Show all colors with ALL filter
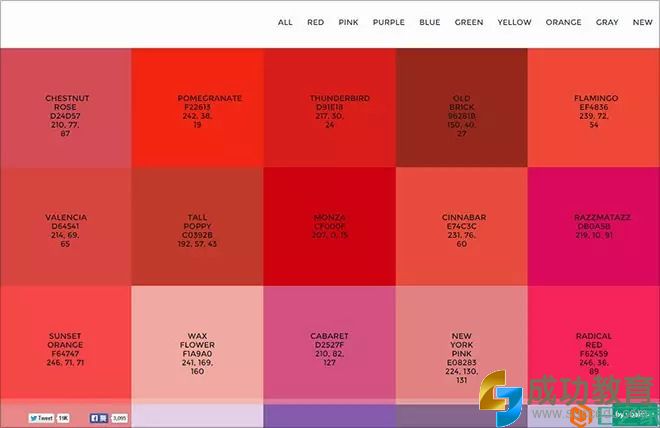This screenshot has width=660, height=428. pos(286,22)
